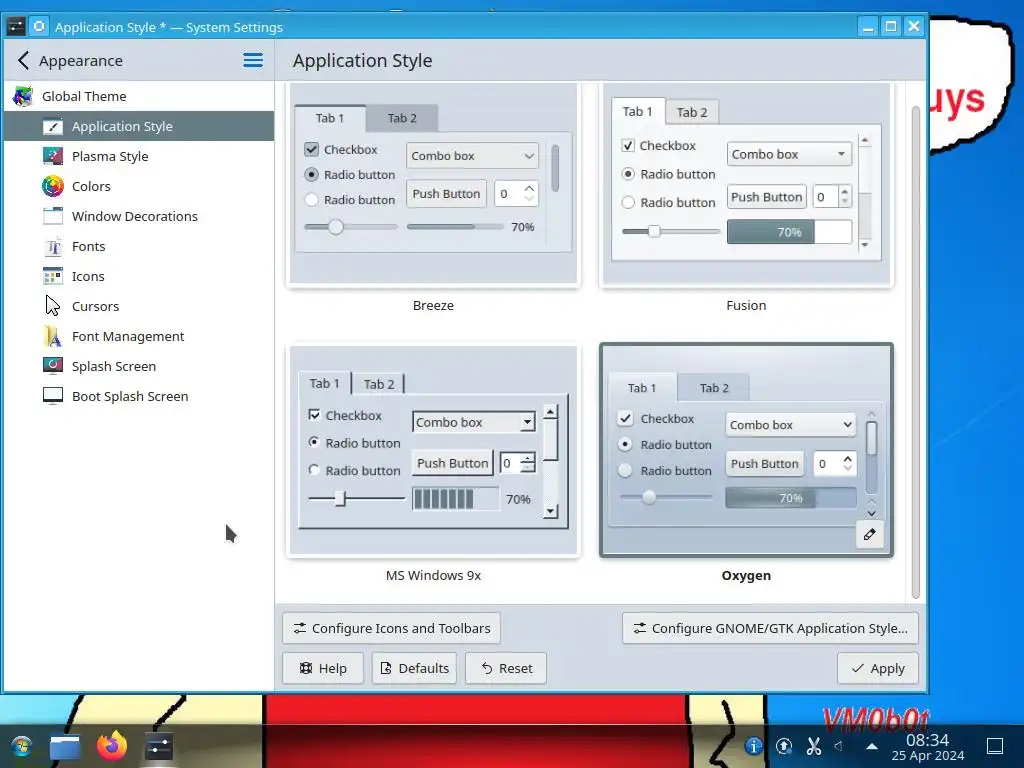Click the Colors wheel icon

[x=53, y=186]
